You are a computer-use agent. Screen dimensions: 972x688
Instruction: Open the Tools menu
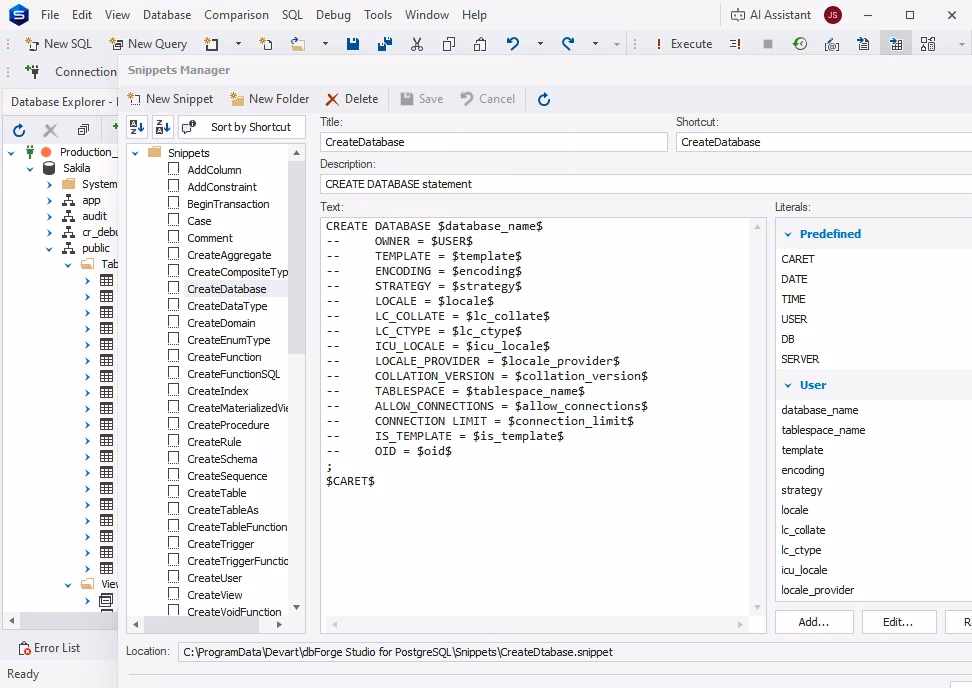pyautogui.click(x=378, y=15)
